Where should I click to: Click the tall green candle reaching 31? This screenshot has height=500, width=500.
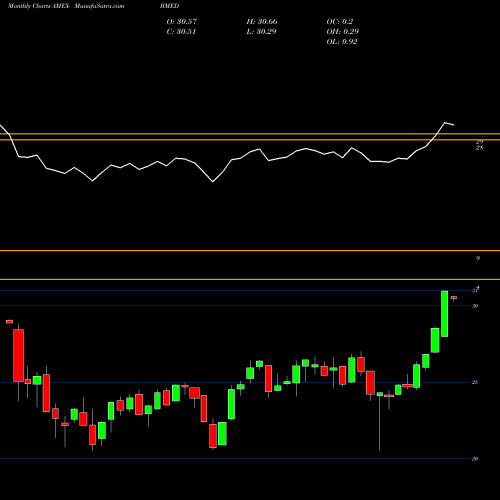point(444,314)
